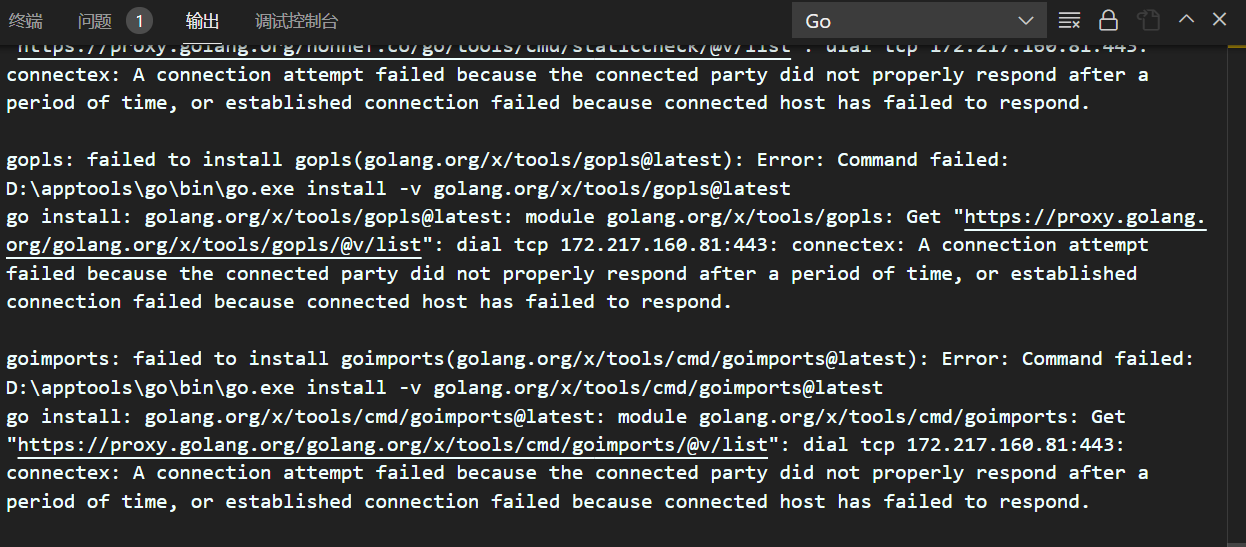This screenshot has height=547, width=1246.
Task: Switch to the 终端 tab
Action: click(x=26, y=20)
